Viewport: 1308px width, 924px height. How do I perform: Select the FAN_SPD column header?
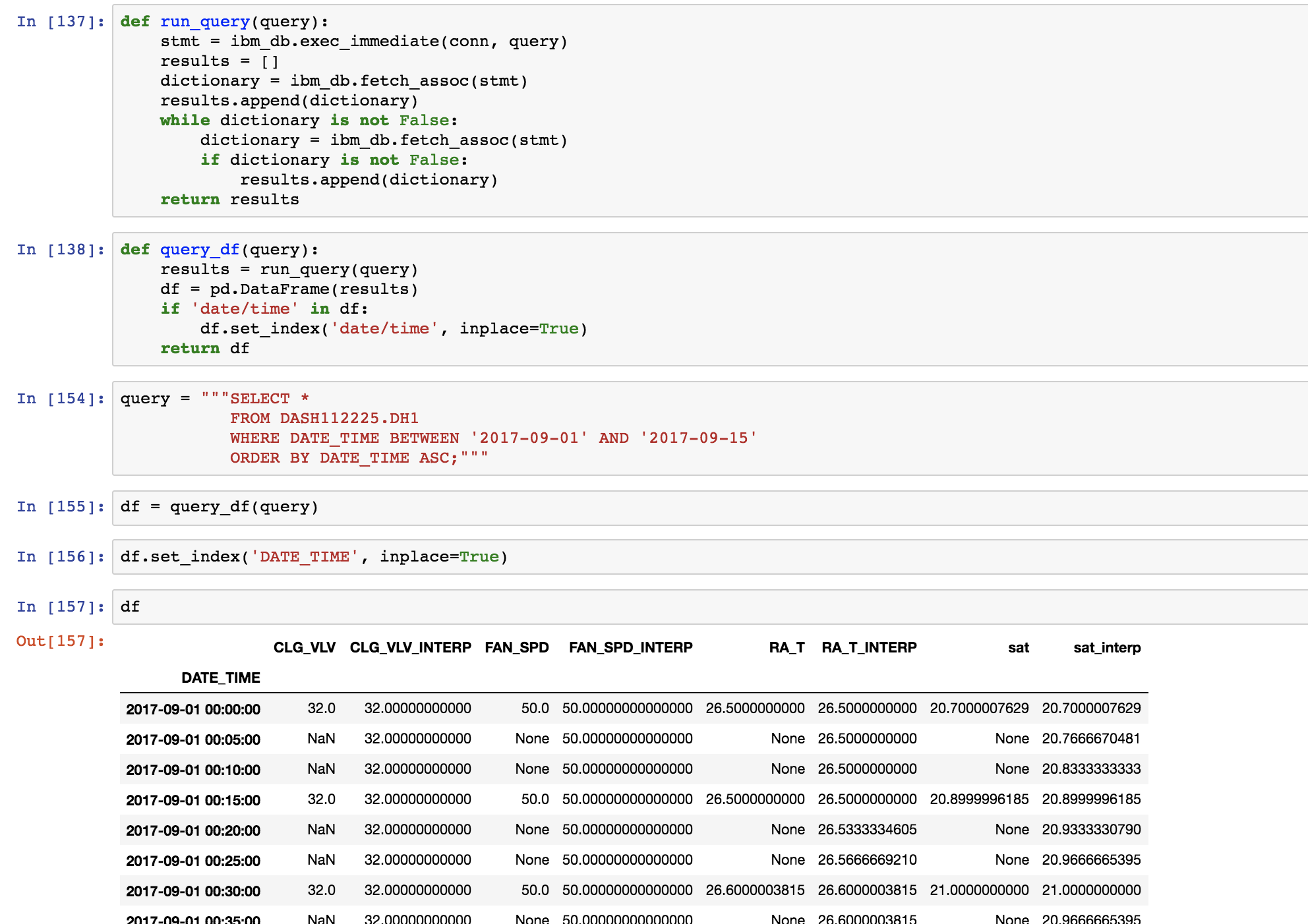click(x=517, y=647)
